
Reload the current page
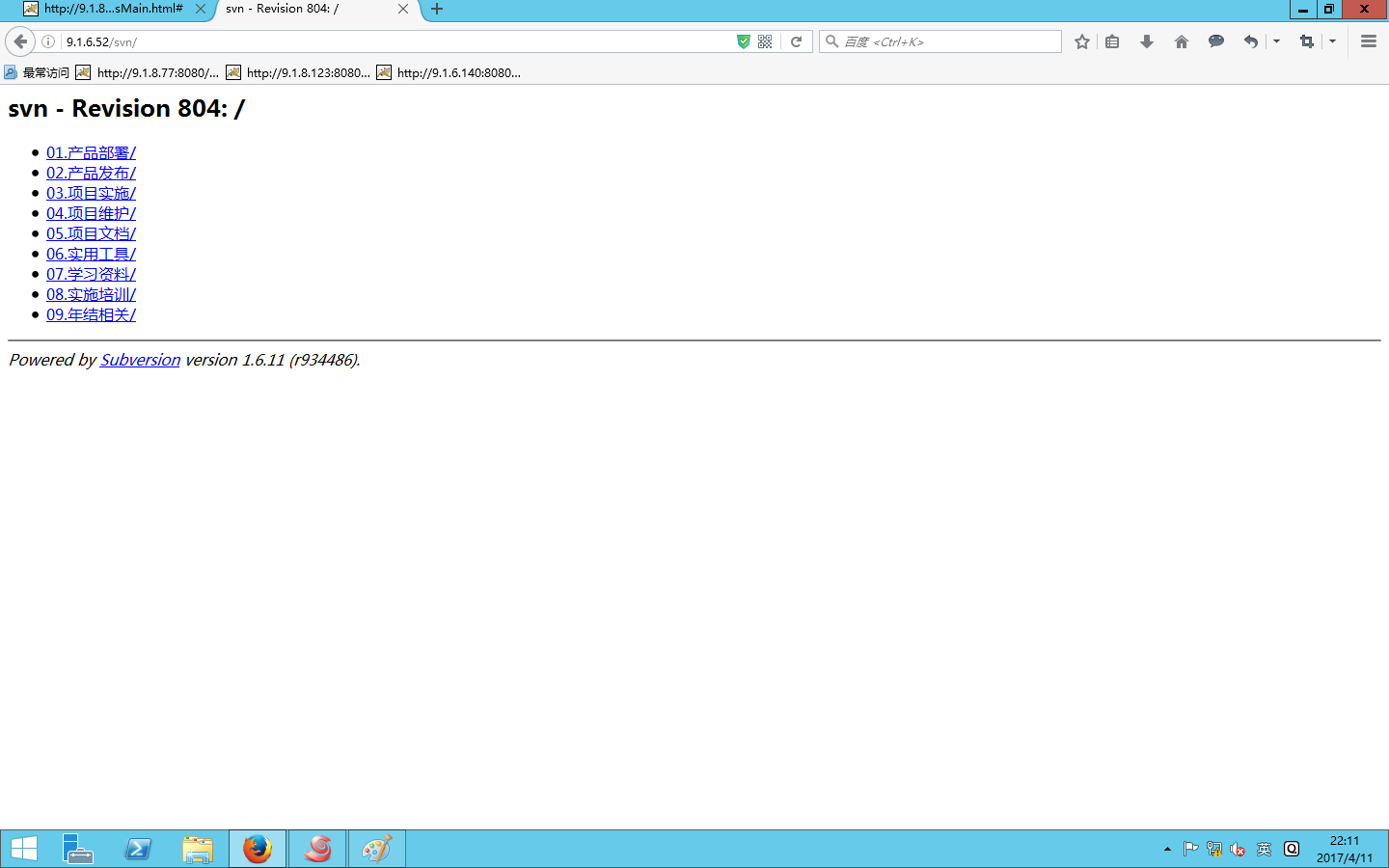[x=796, y=41]
